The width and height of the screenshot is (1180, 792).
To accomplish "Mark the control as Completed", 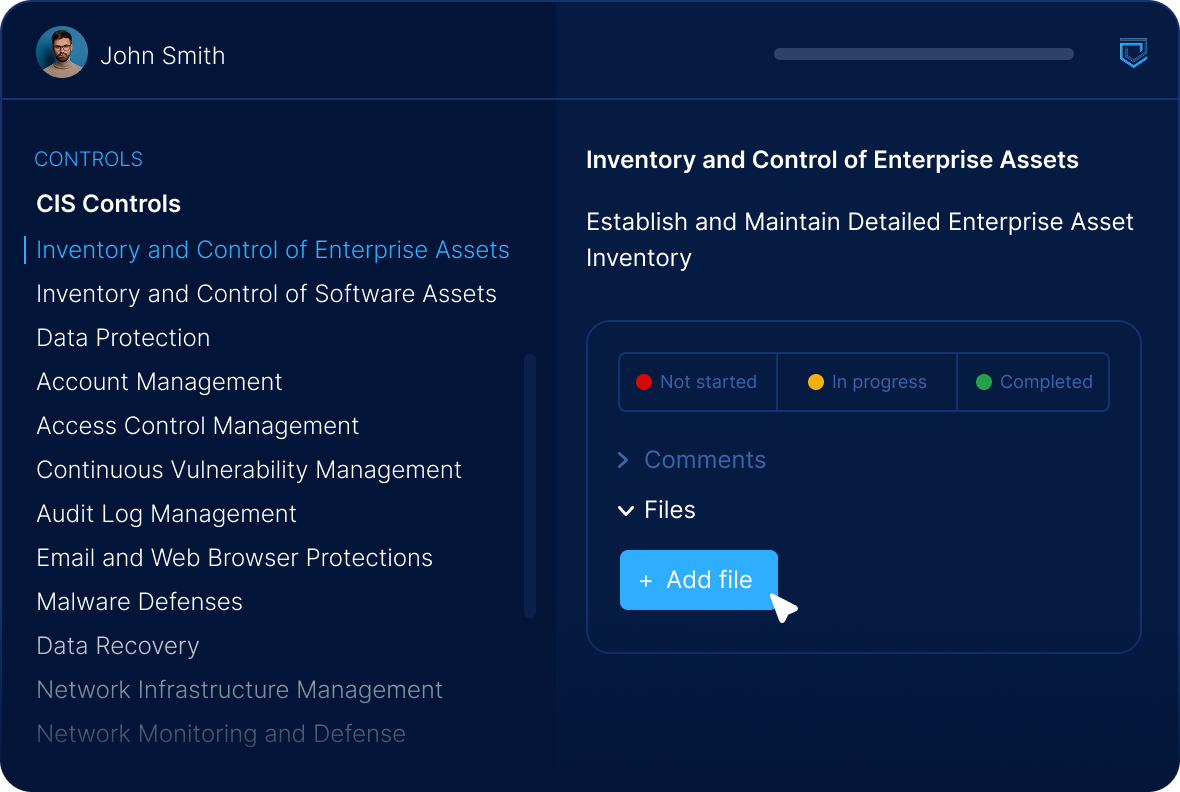I will (x=1033, y=382).
